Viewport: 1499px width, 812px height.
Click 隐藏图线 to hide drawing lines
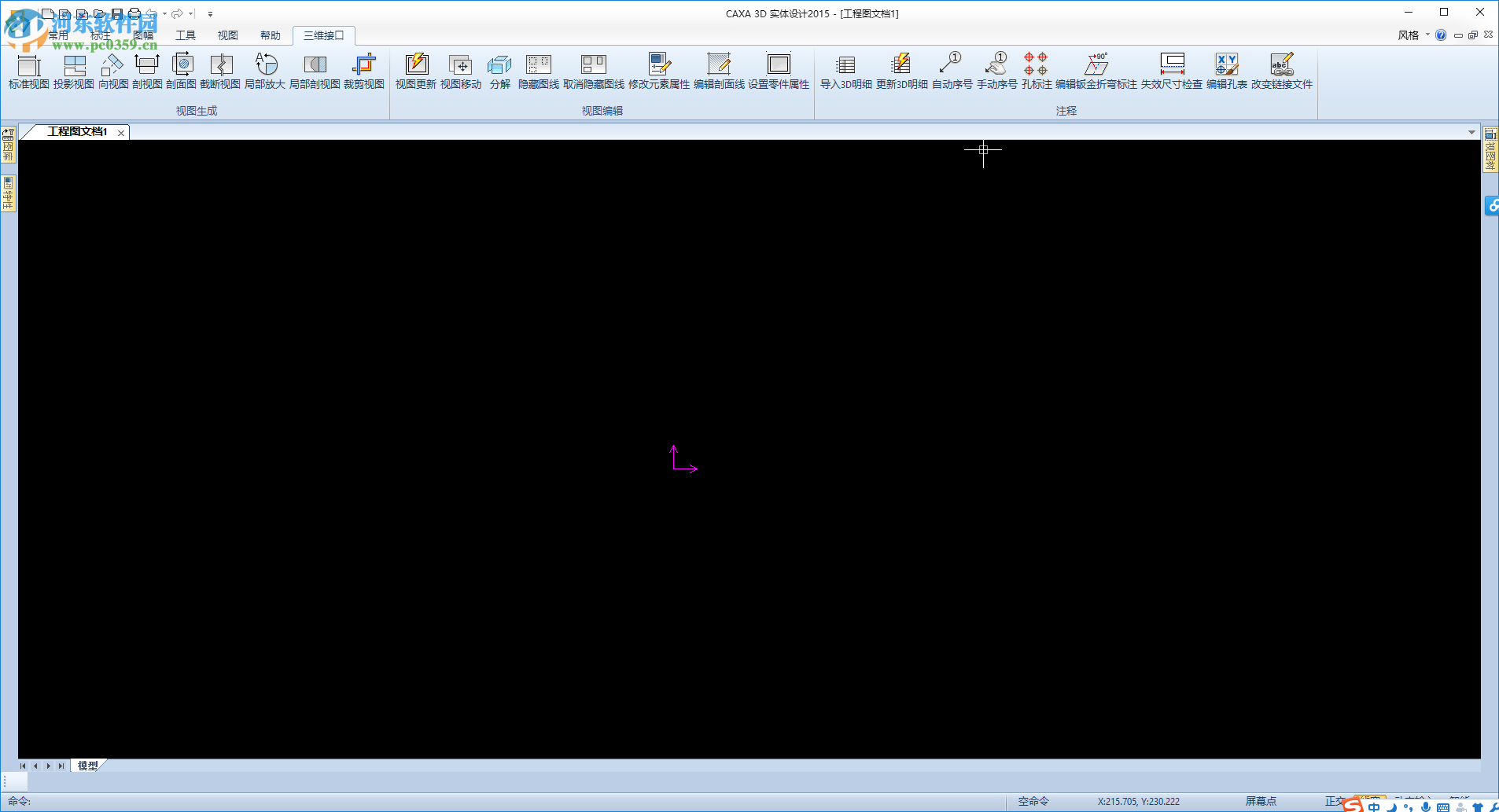tap(539, 72)
